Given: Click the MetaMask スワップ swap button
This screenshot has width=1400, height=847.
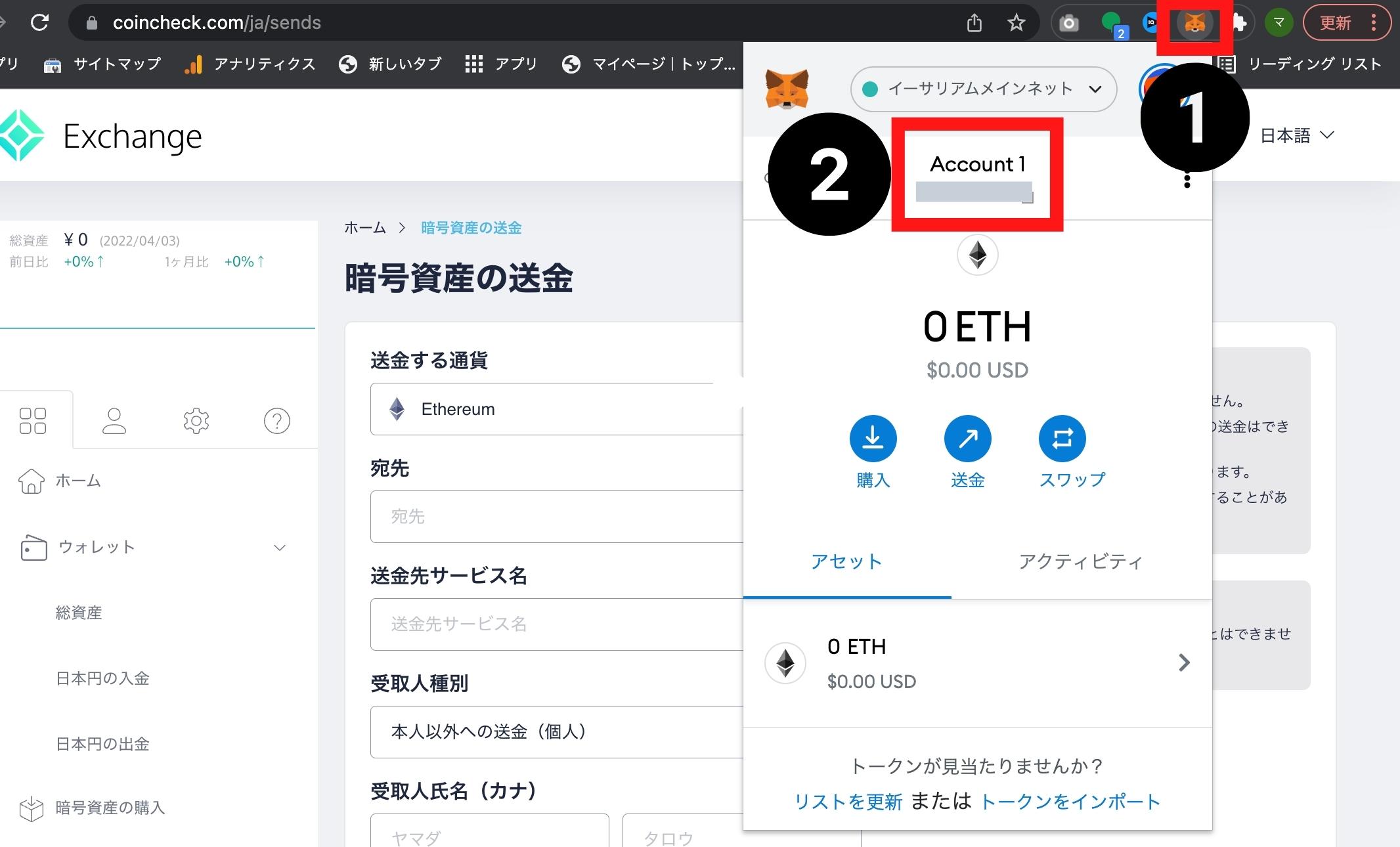Looking at the screenshot, I should pos(1072,452).
